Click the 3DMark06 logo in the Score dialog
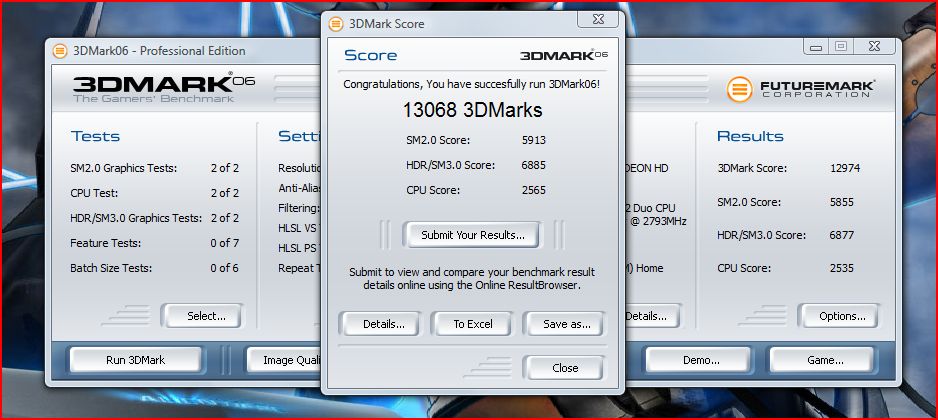Screen dimensions: 938x420 click(x=564, y=55)
